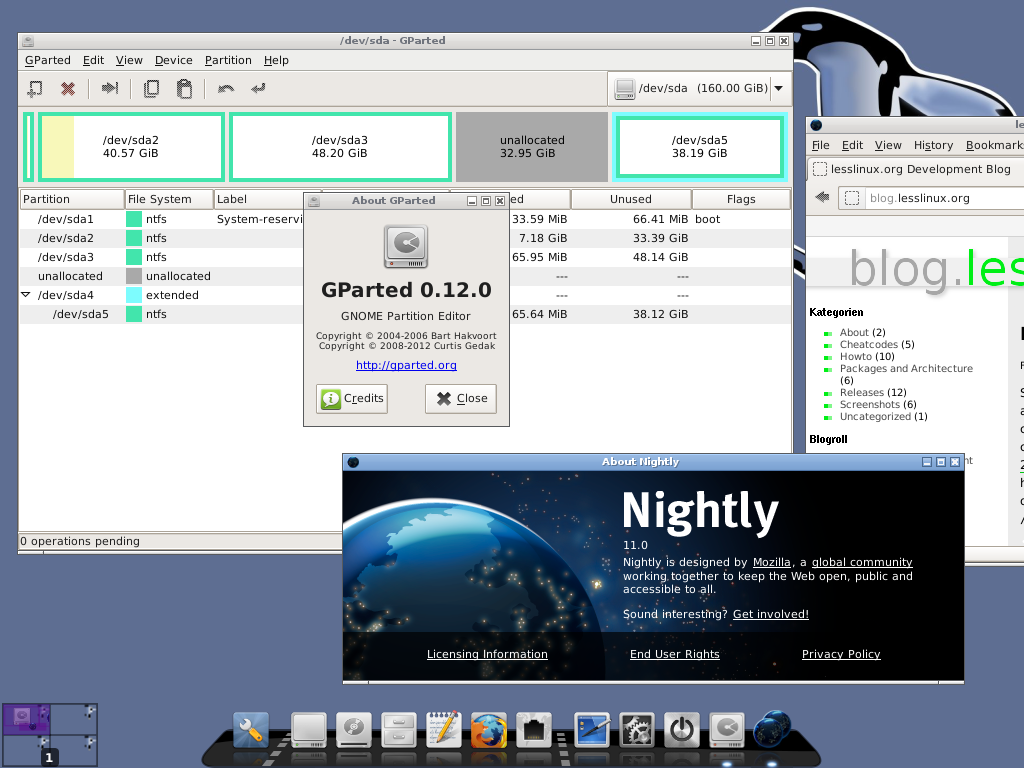
Task: Select the lesslinux.org Development Blog tab
Action: (x=914, y=169)
